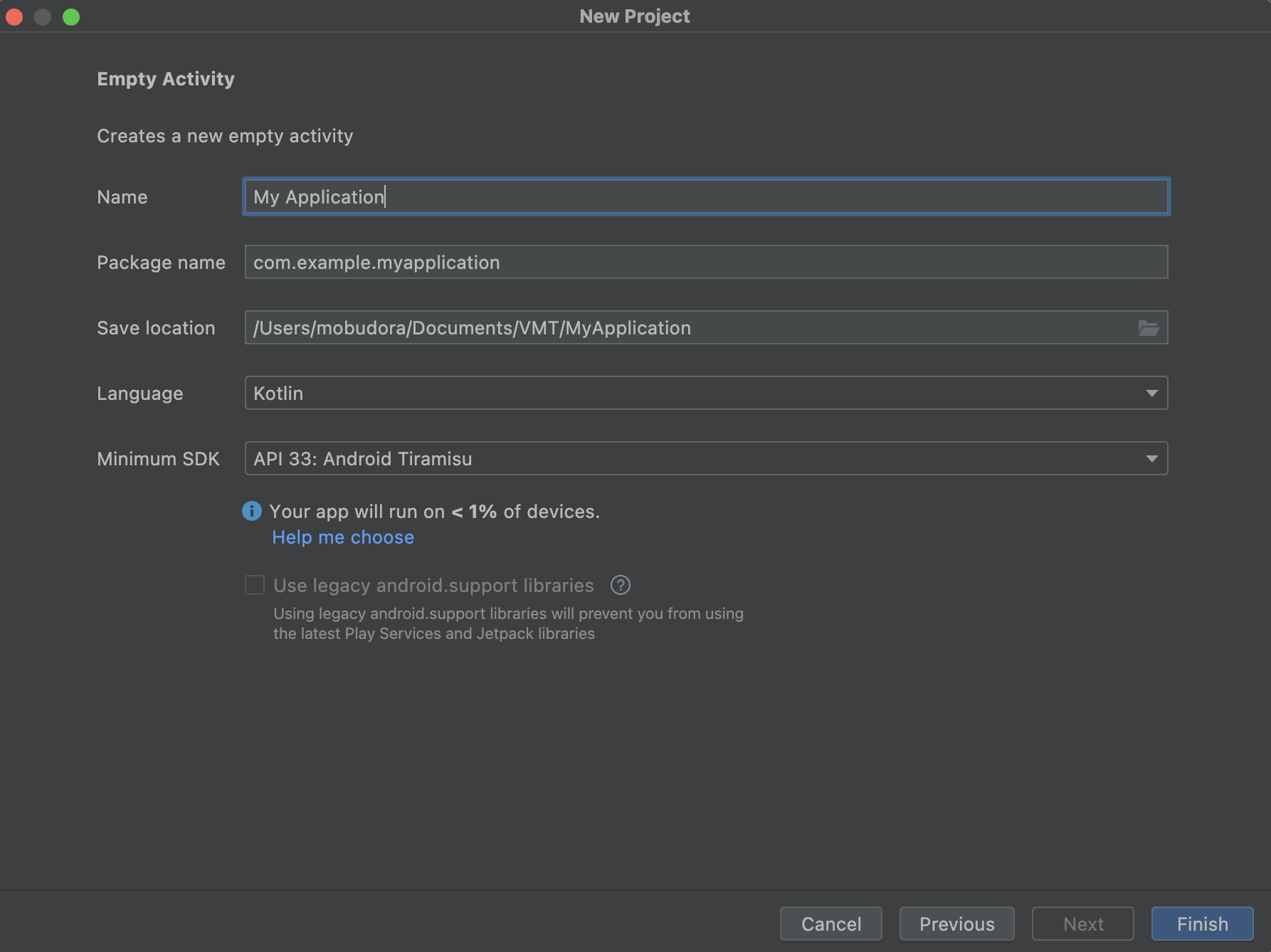The image size is (1271, 952).
Task: Click the Previous button
Action: pyautogui.click(x=956, y=923)
